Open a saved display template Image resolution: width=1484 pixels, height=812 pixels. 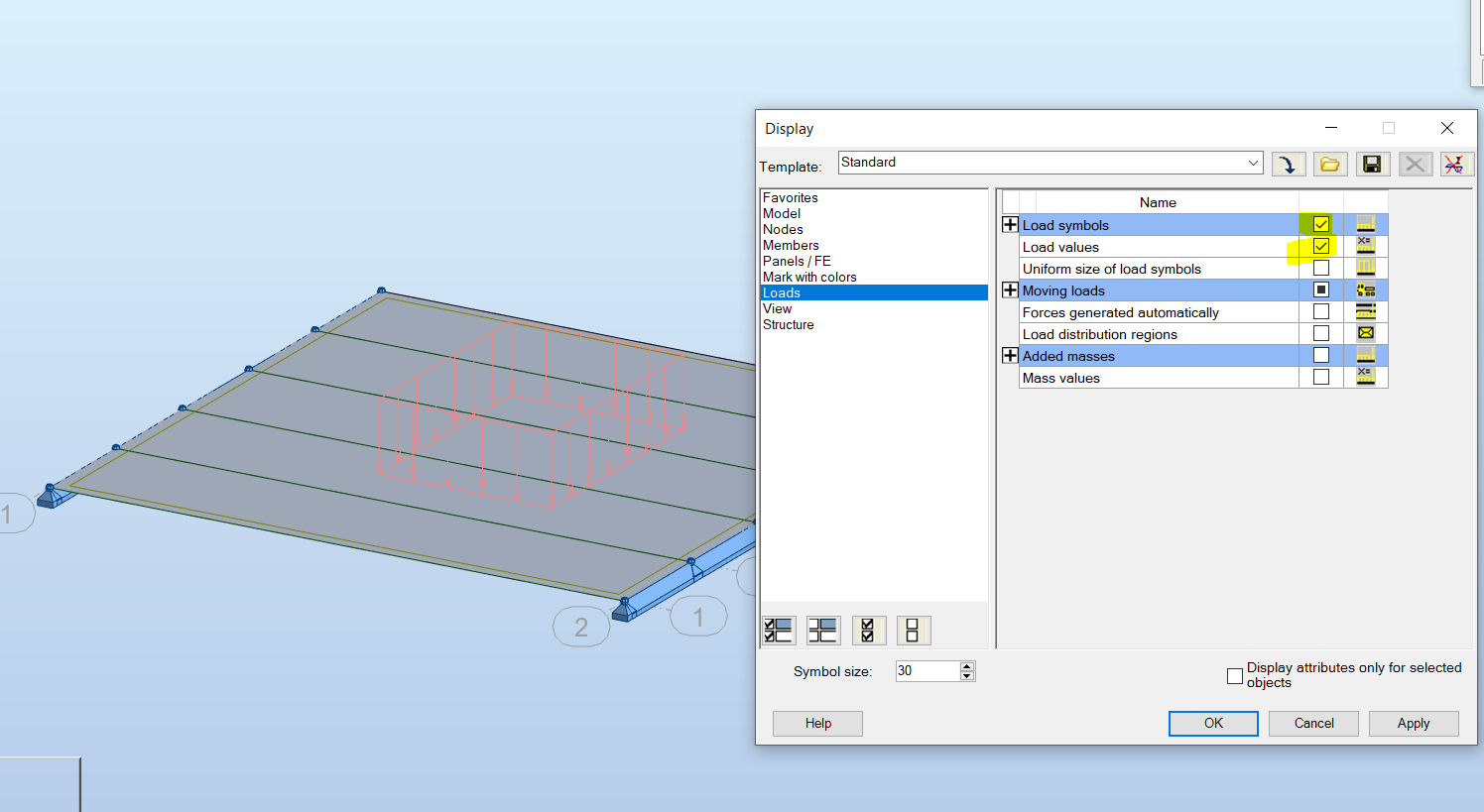pos(1330,164)
